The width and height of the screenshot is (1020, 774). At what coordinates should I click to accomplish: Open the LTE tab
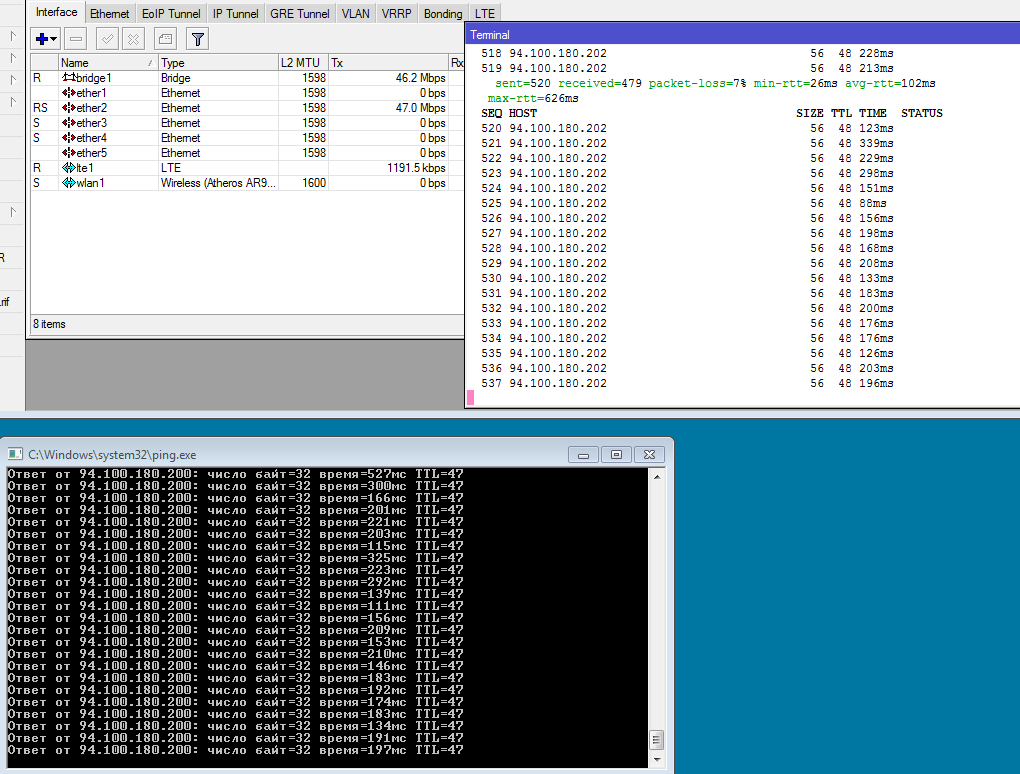(485, 14)
